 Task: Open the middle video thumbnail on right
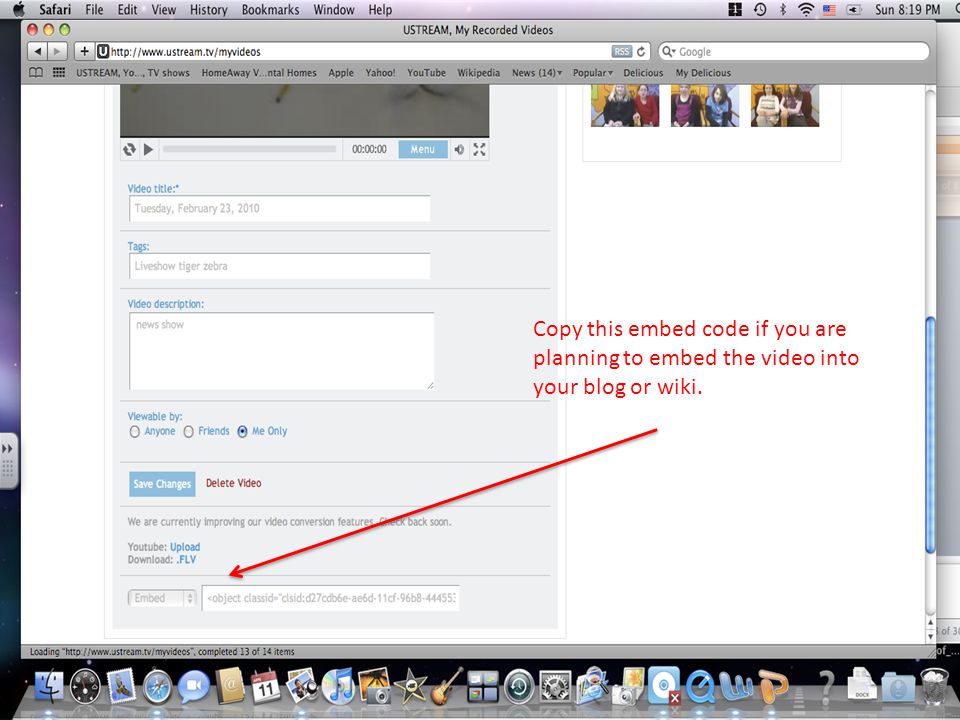click(705, 106)
